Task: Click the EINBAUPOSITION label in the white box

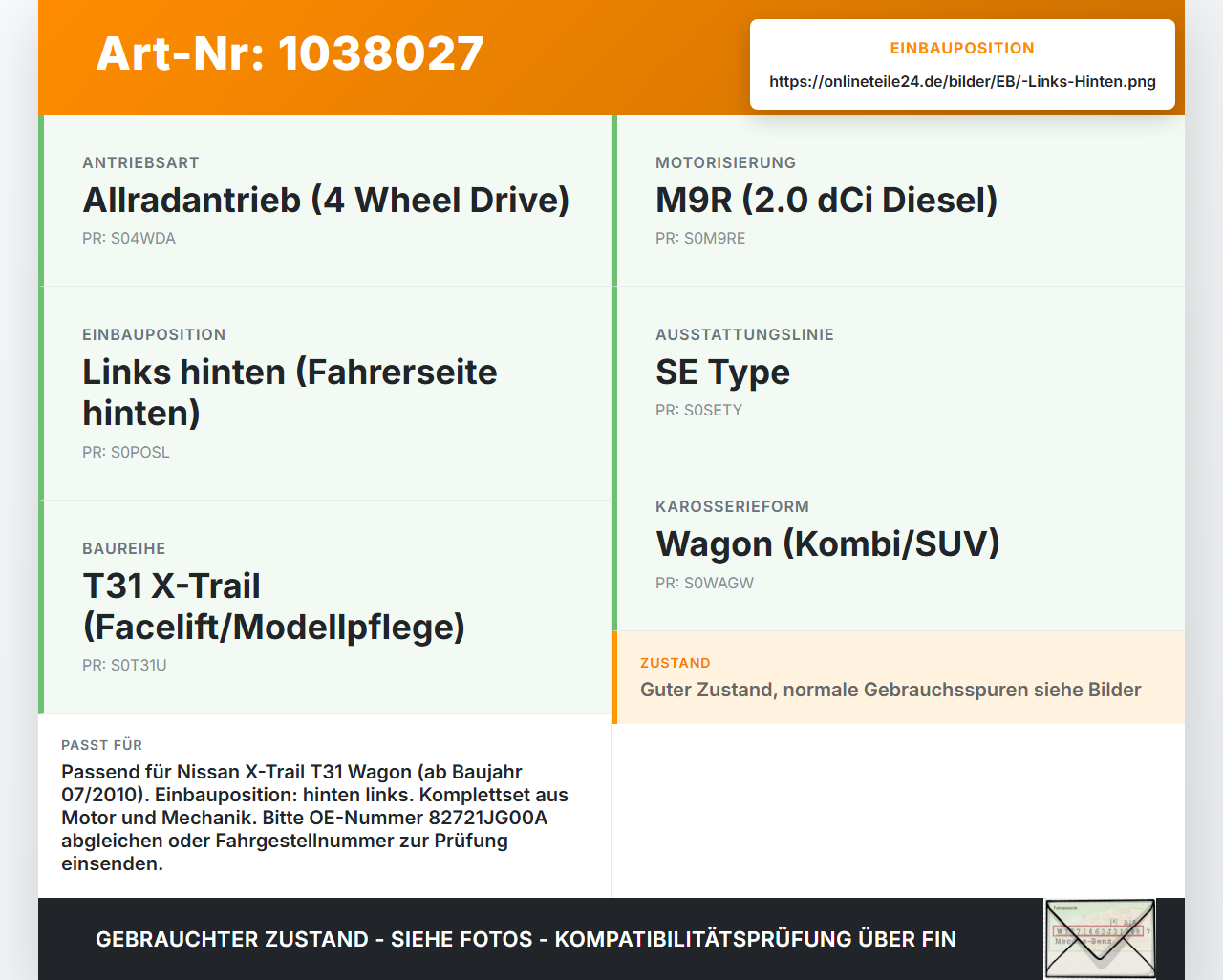Action: pyautogui.click(x=962, y=48)
